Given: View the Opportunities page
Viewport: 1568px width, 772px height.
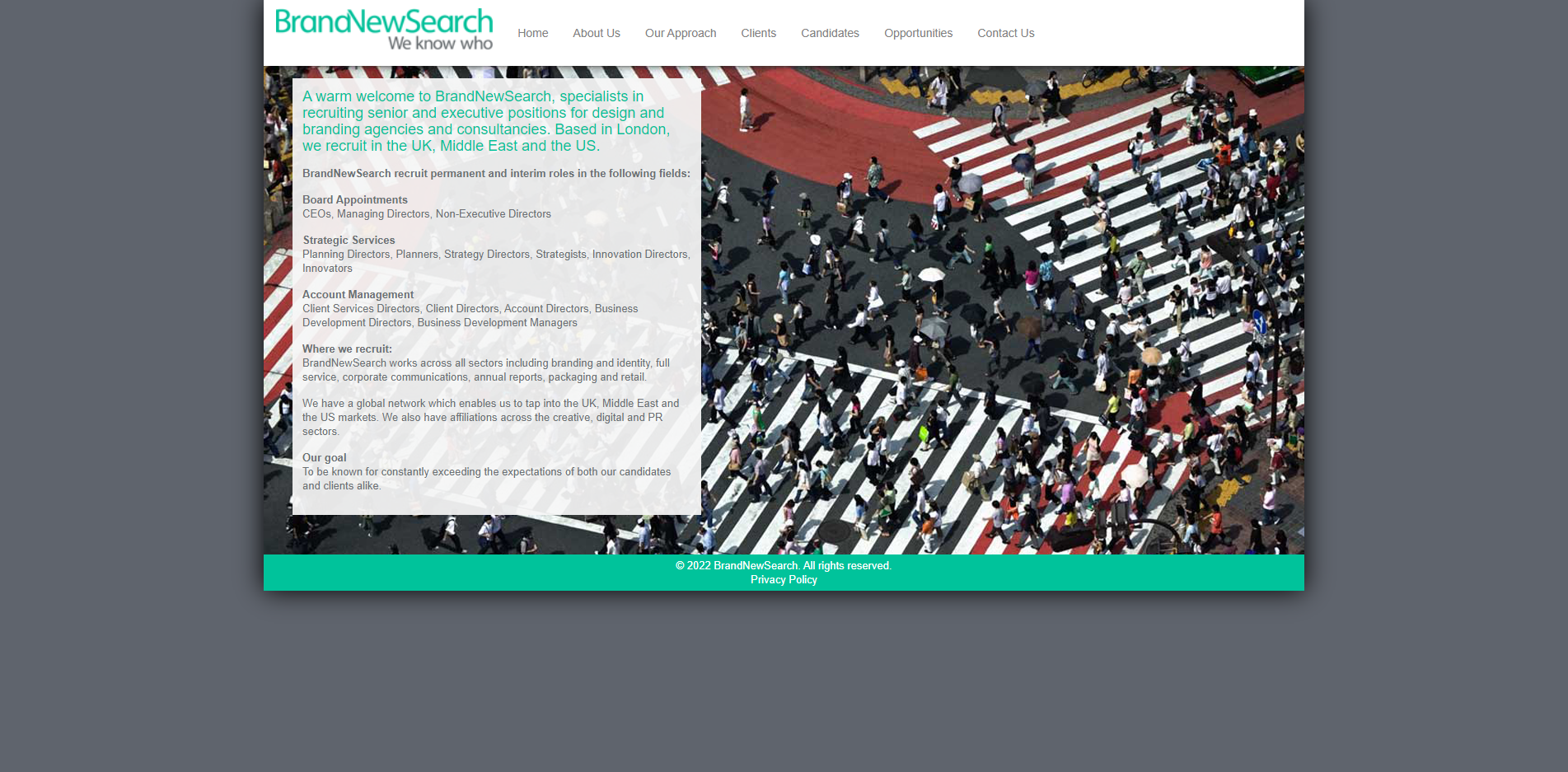Looking at the screenshot, I should 918,33.
